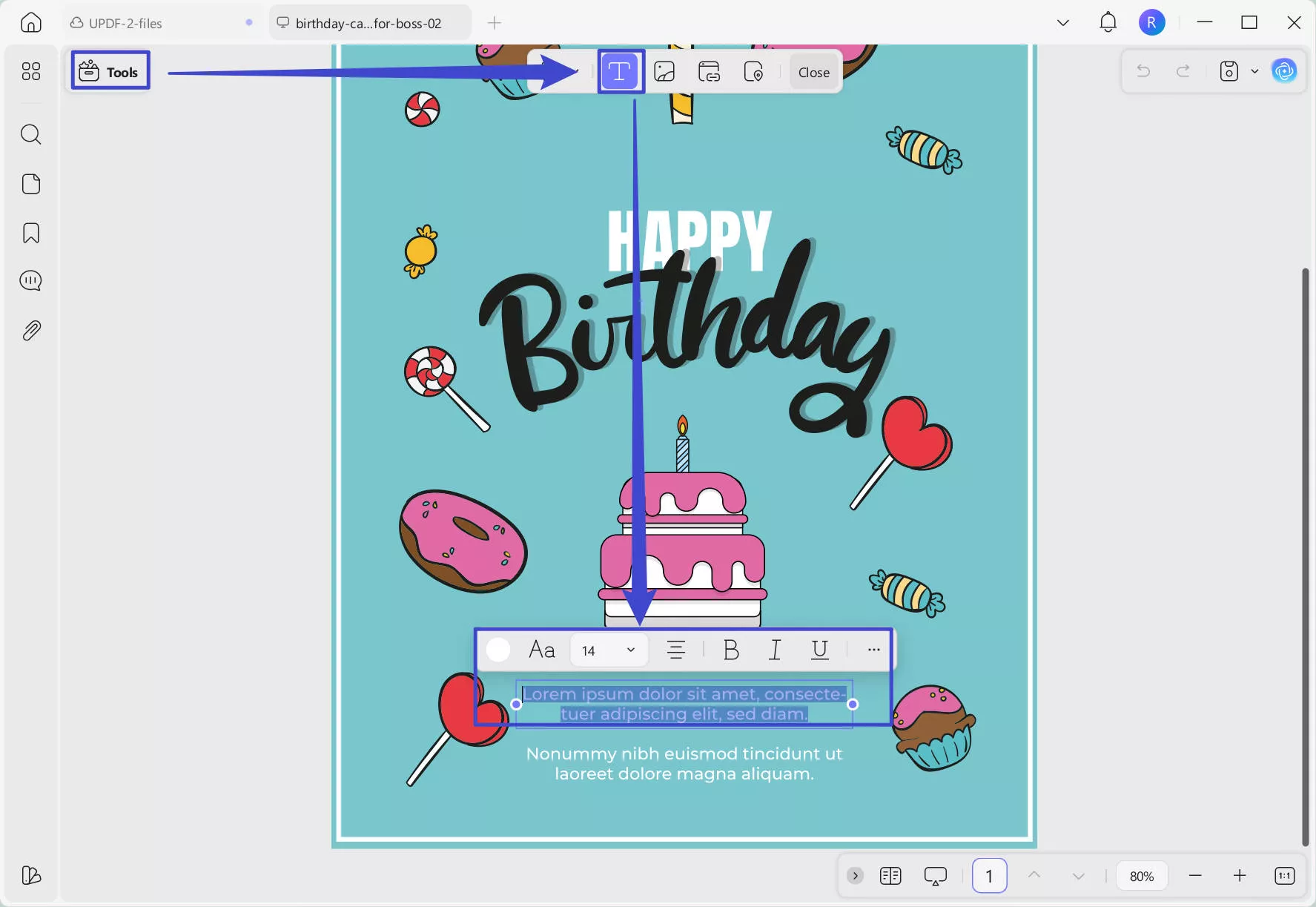Viewport: 1316px width, 907px height.
Task: Toggle bold formatting on the text
Action: coord(730,650)
